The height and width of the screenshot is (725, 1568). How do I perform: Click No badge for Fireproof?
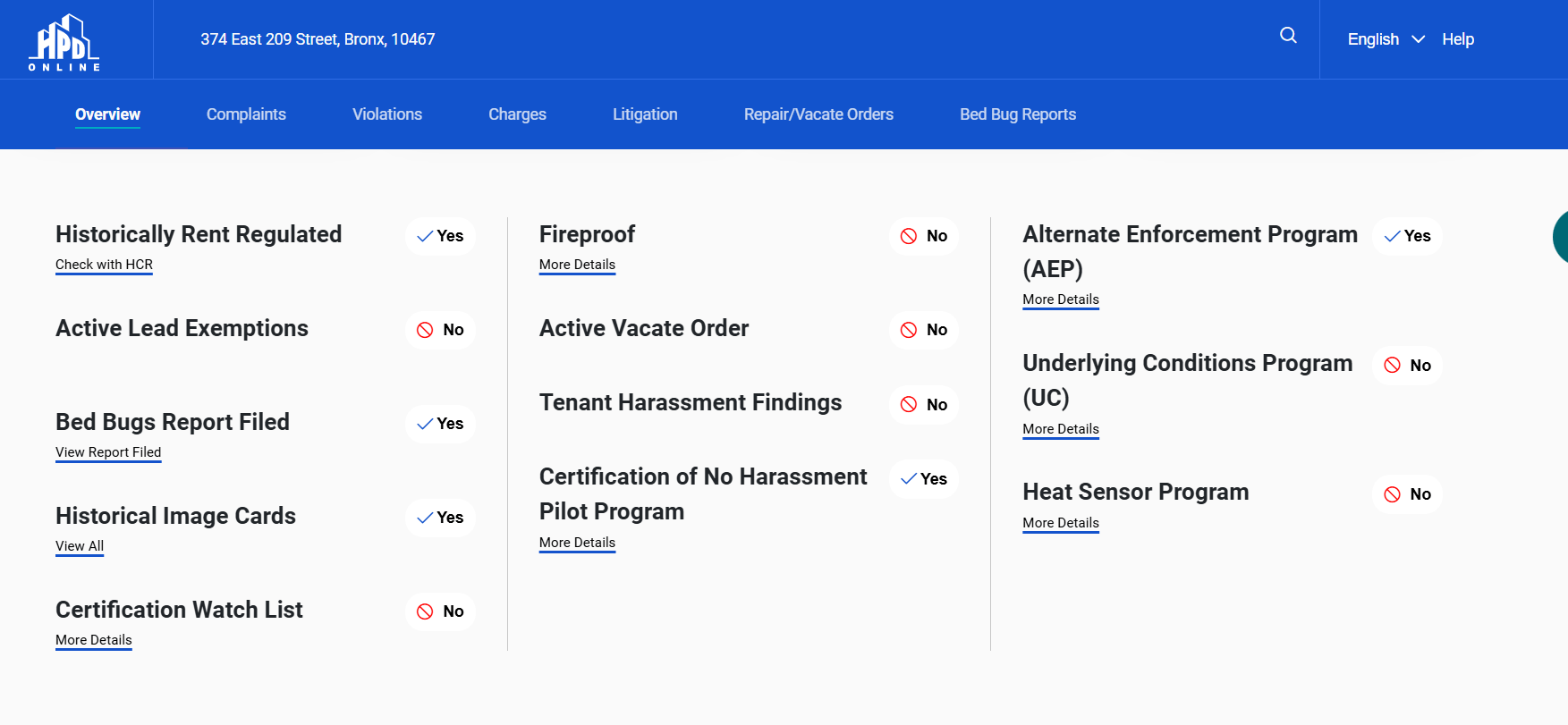tap(924, 236)
